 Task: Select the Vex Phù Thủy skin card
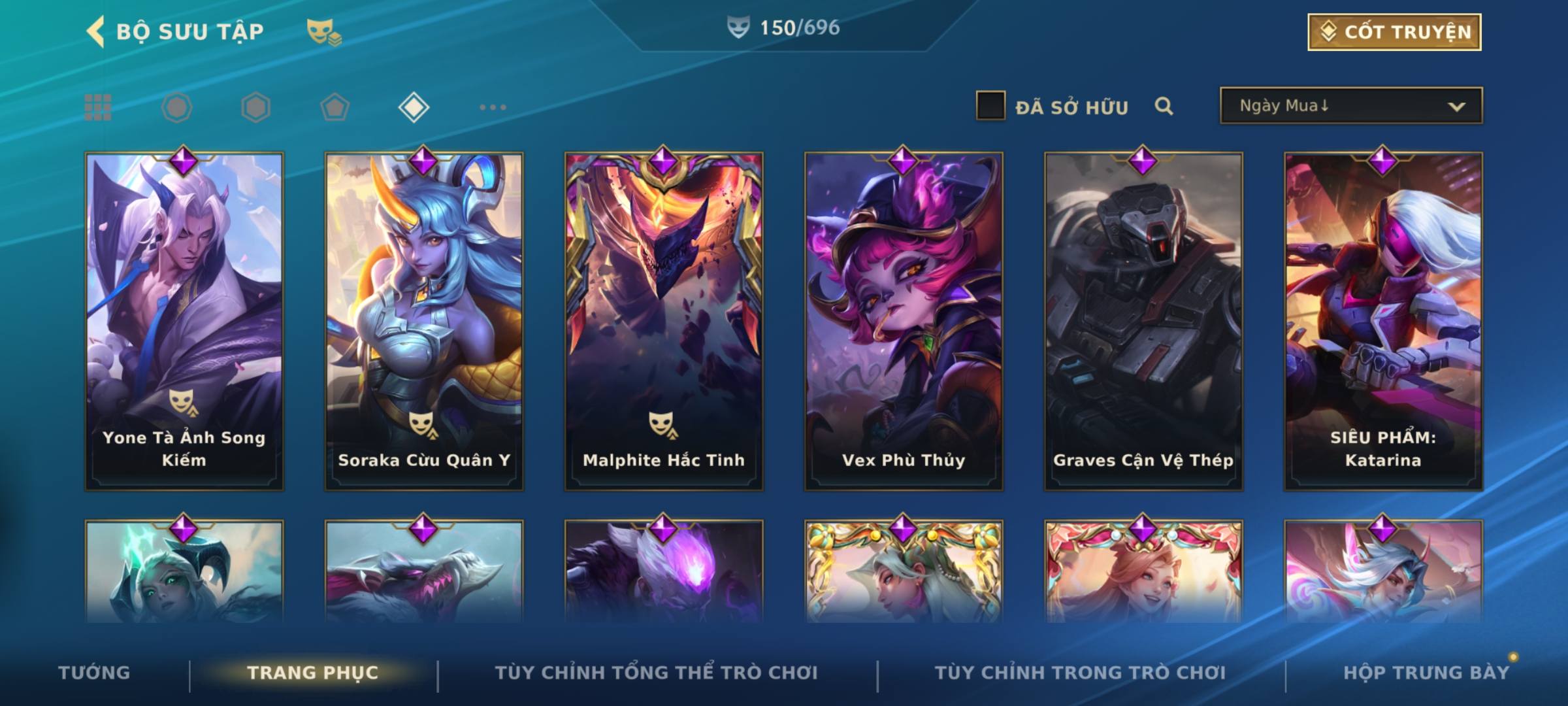point(904,321)
